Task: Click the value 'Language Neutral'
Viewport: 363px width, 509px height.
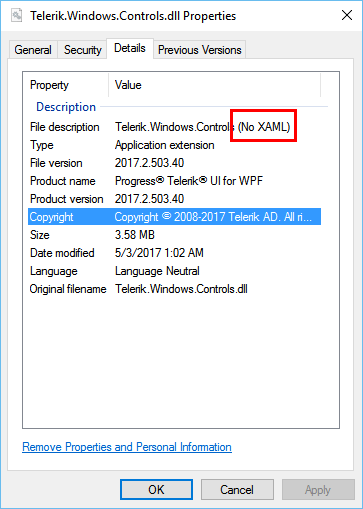Action: coord(157,271)
